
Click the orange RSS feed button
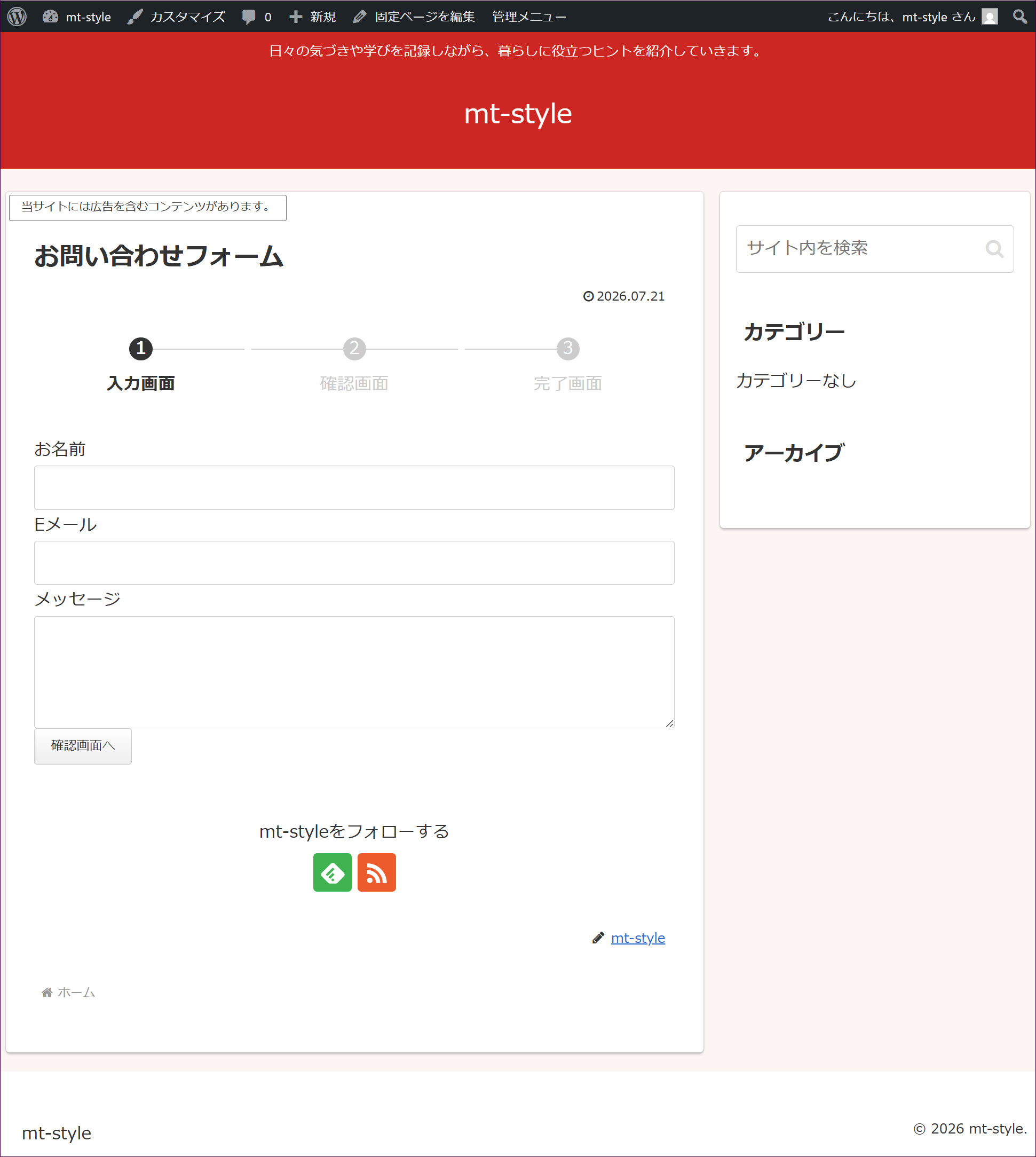click(377, 872)
